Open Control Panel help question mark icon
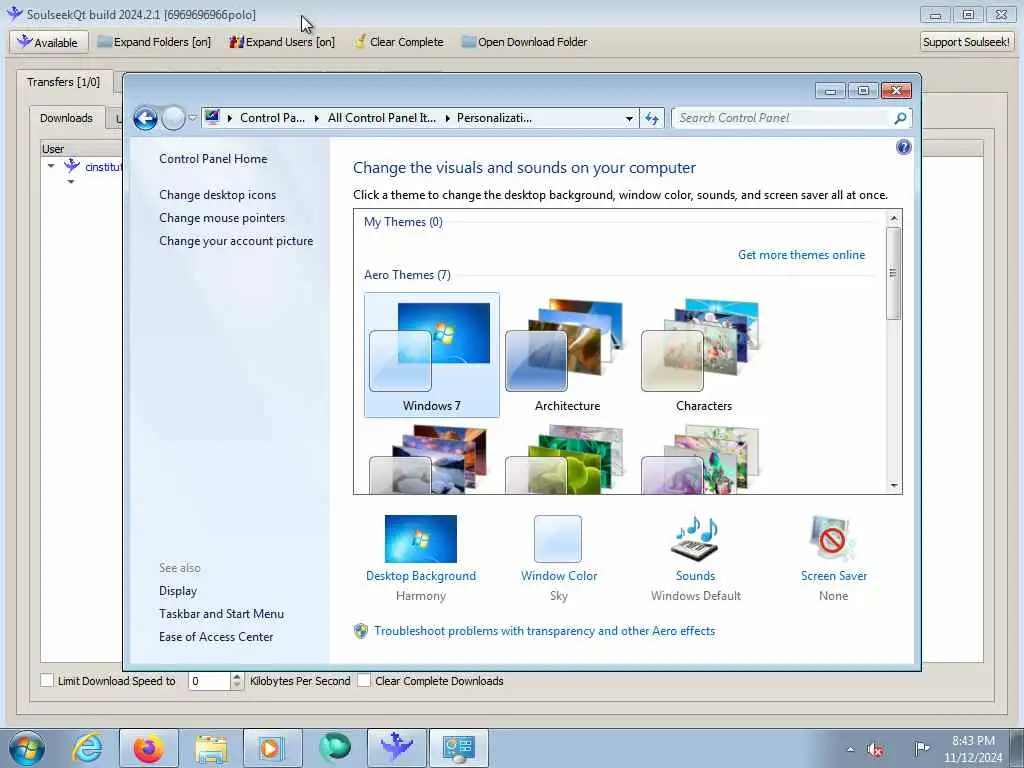 904,147
